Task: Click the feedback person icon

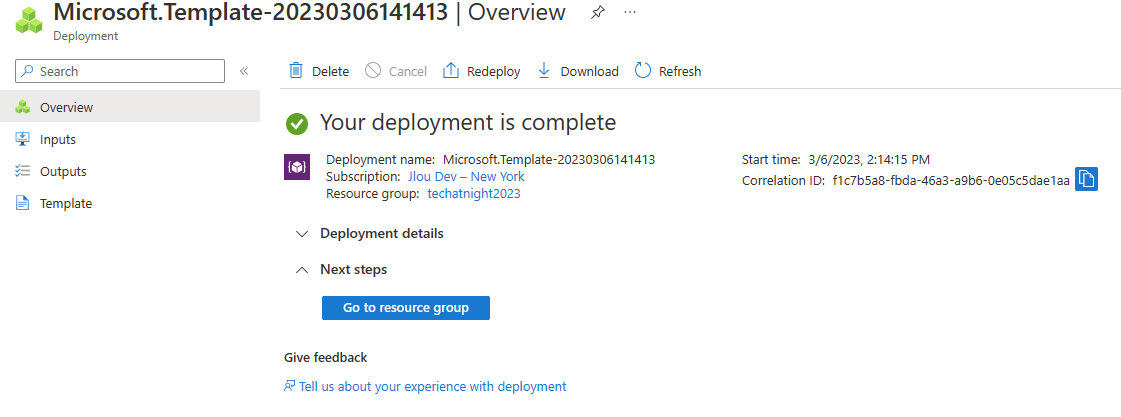Action: tap(290, 386)
